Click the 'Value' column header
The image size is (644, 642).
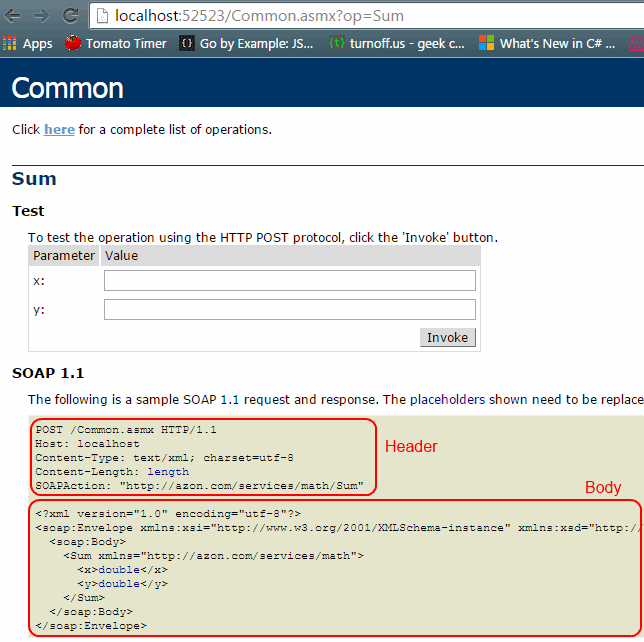[x=121, y=256]
